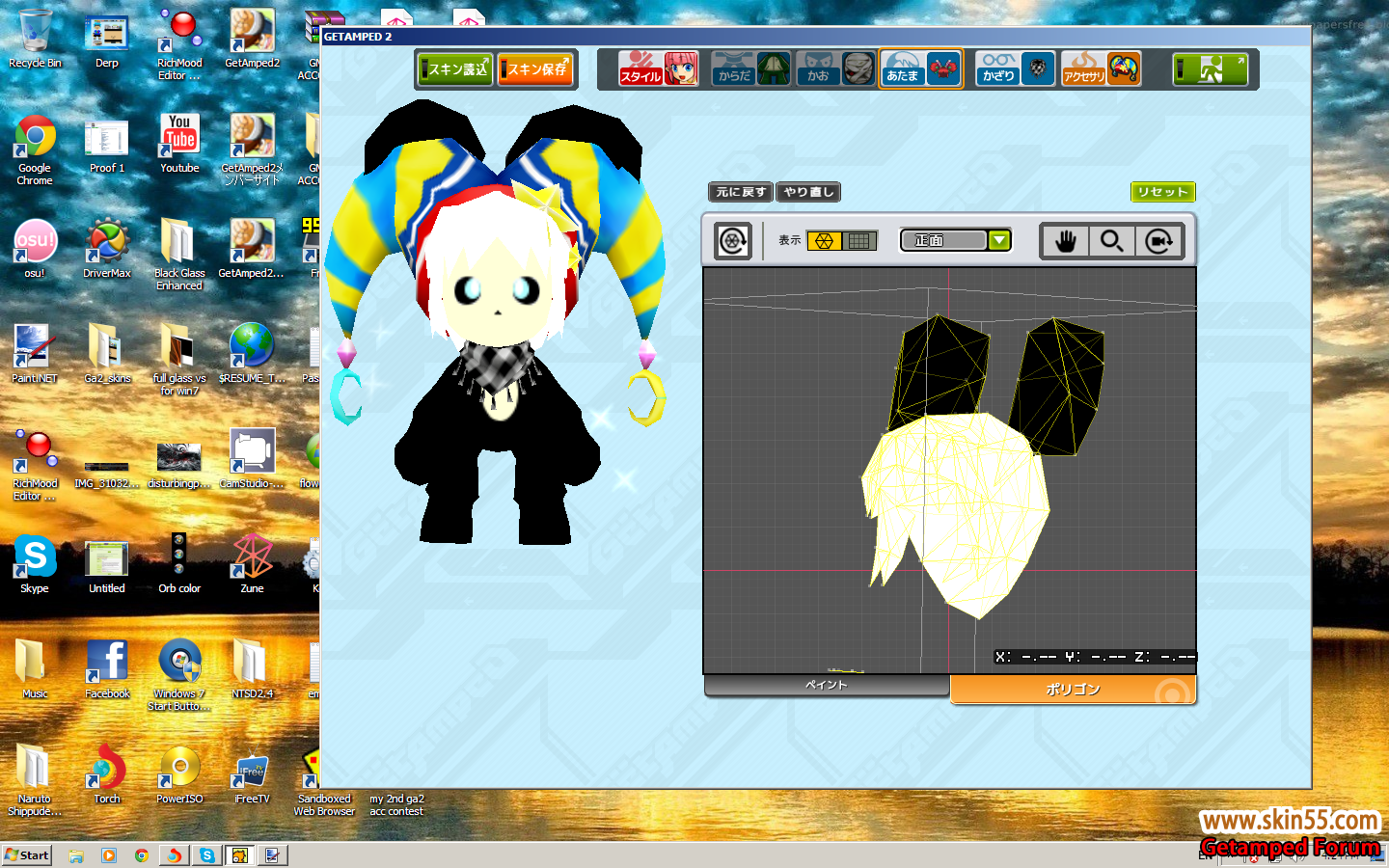This screenshot has width=1389, height=868.
Task: Open the Ga2_skins folder
Action: (x=107, y=354)
